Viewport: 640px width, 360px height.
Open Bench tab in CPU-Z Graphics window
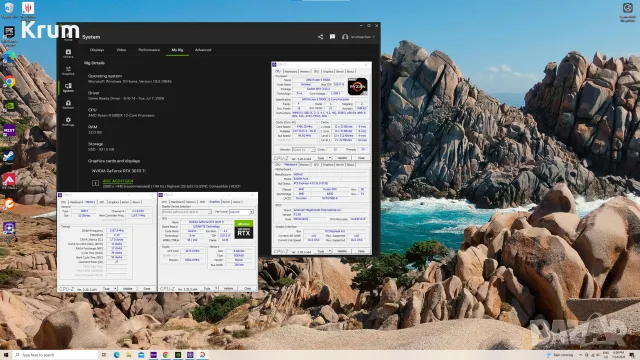point(226,202)
